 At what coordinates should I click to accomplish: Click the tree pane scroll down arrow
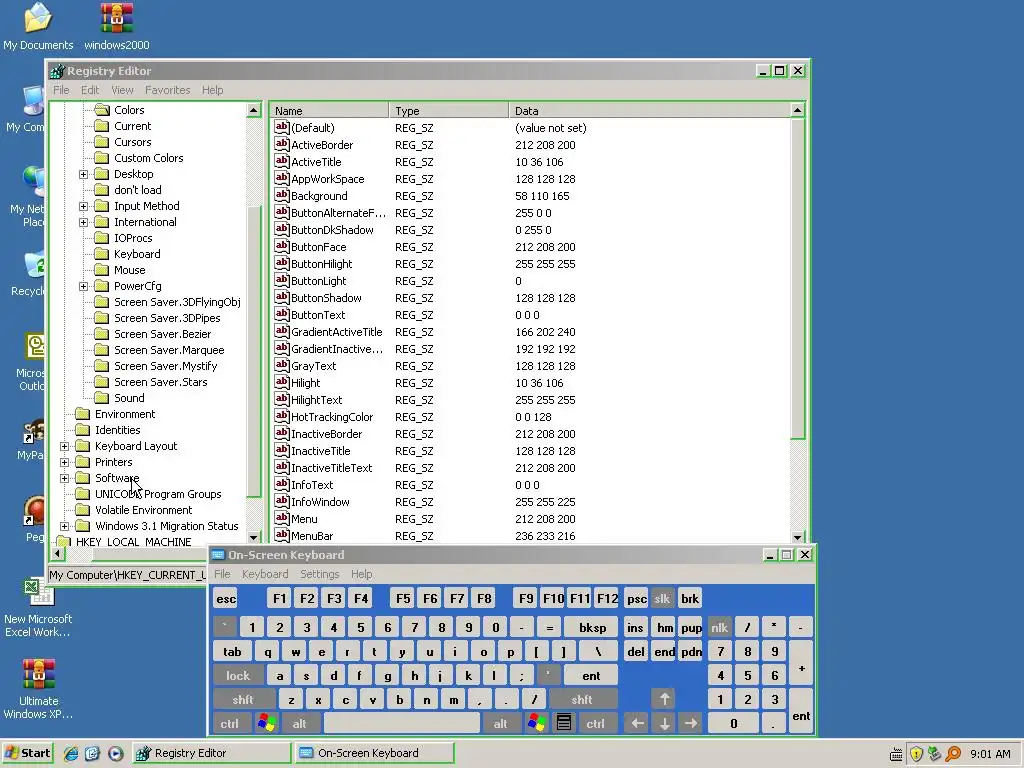pyautogui.click(x=253, y=537)
